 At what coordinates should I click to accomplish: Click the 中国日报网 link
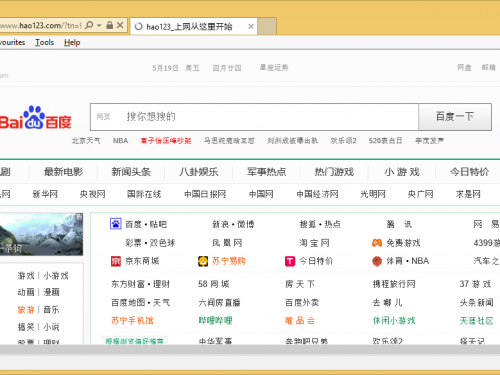(x=205, y=194)
